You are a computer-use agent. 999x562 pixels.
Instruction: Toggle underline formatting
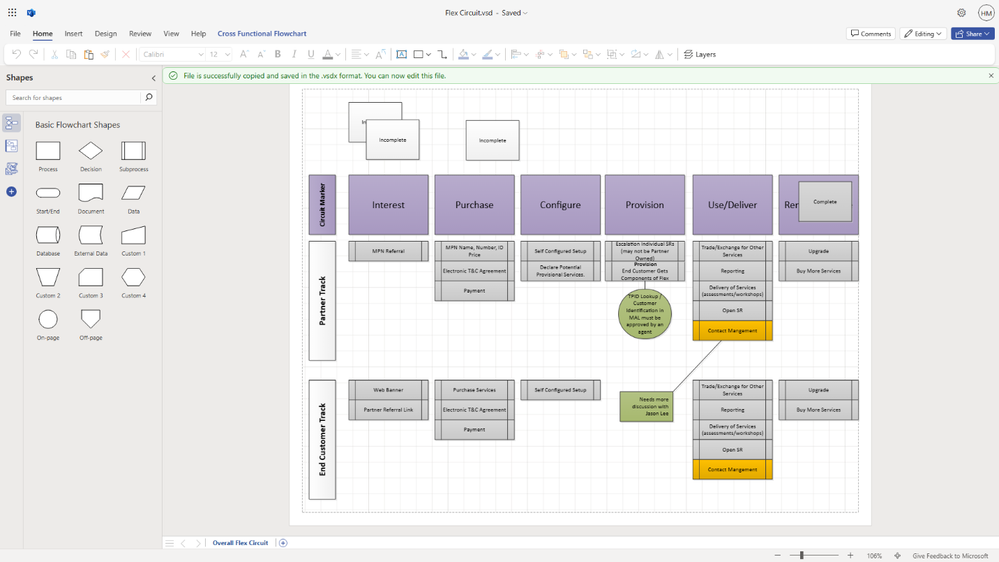coord(311,54)
